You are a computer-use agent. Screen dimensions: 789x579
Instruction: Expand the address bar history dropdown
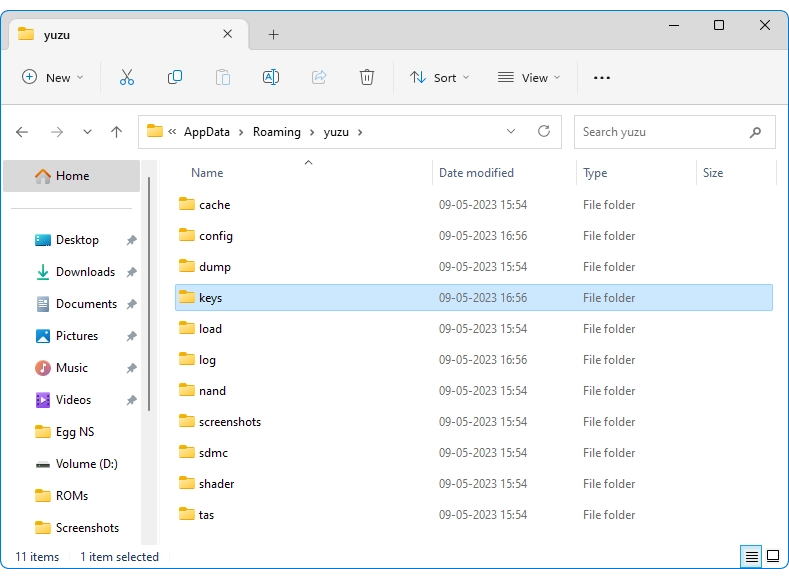click(511, 131)
